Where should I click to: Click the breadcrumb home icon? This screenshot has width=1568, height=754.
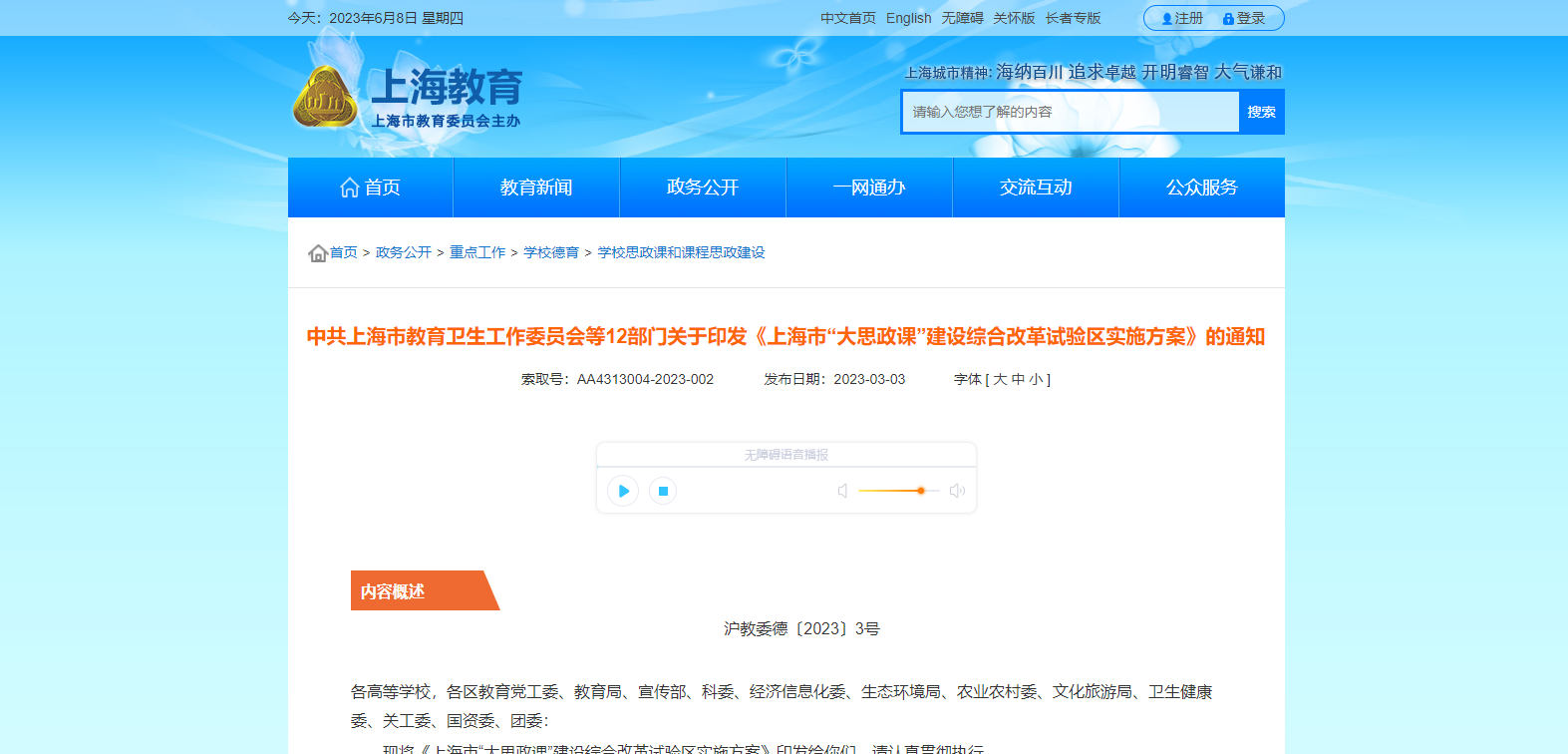click(x=318, y=253)
